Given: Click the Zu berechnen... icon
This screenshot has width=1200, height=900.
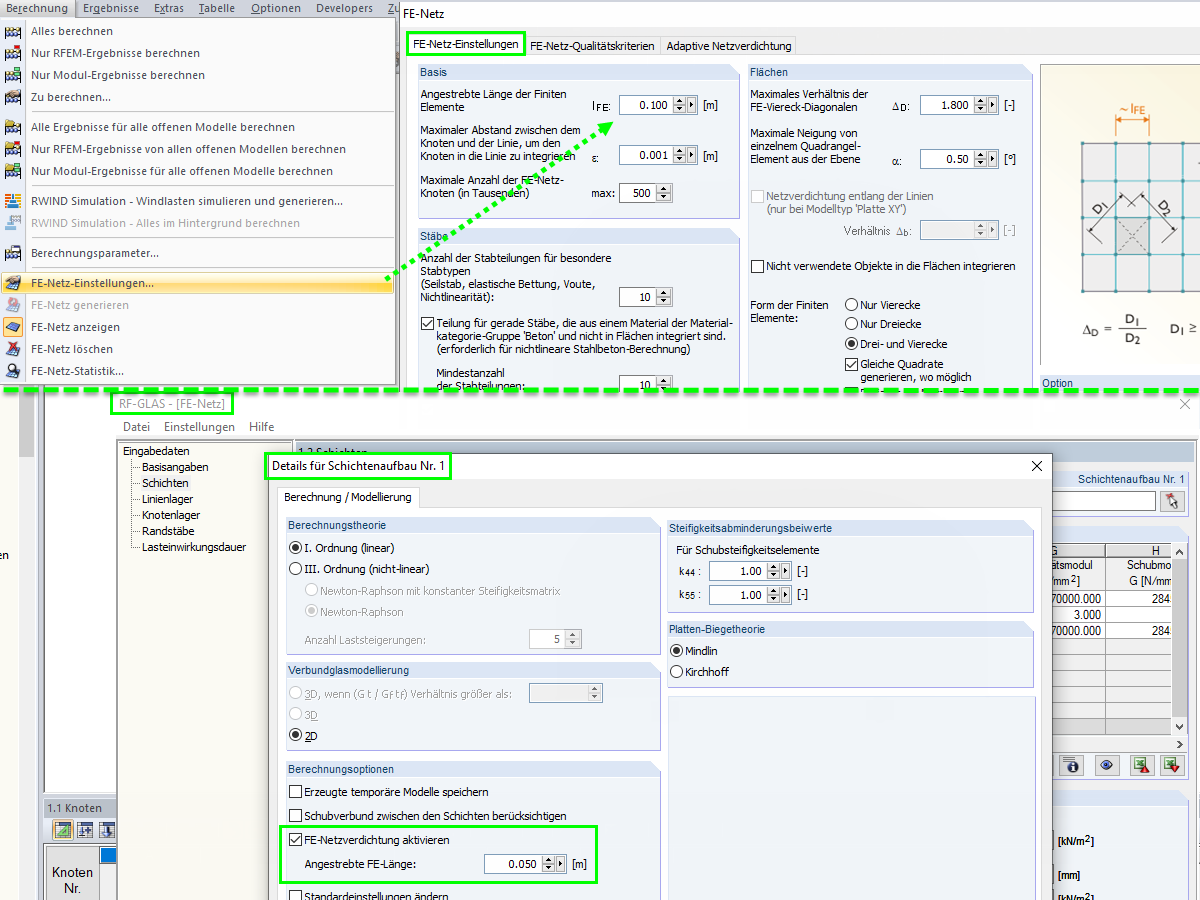Looking at the screenshot, I should pyautogui.click(x=13, y=97).
